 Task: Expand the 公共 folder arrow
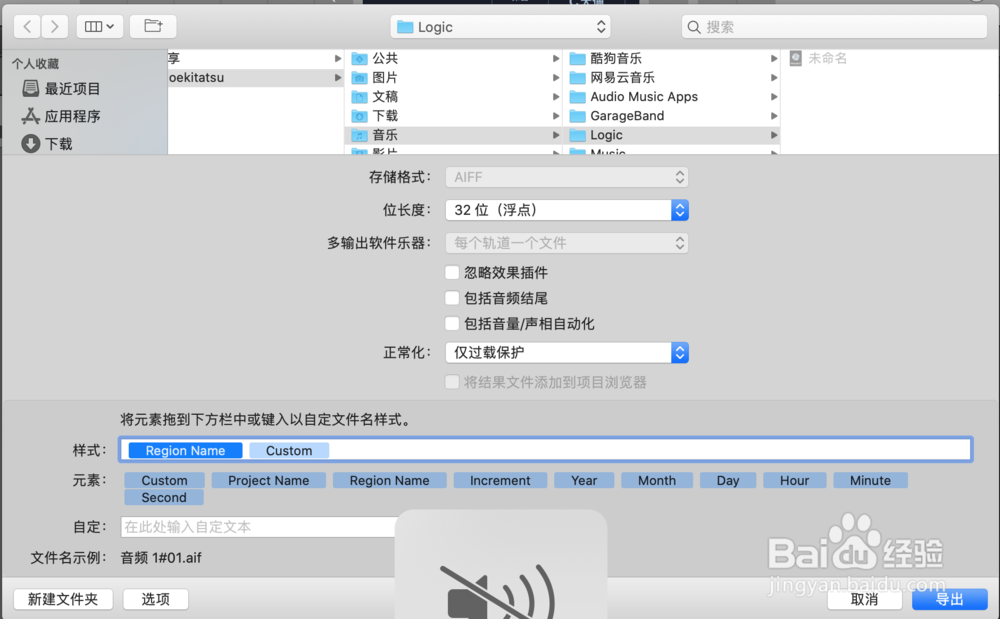coord(555,59)
